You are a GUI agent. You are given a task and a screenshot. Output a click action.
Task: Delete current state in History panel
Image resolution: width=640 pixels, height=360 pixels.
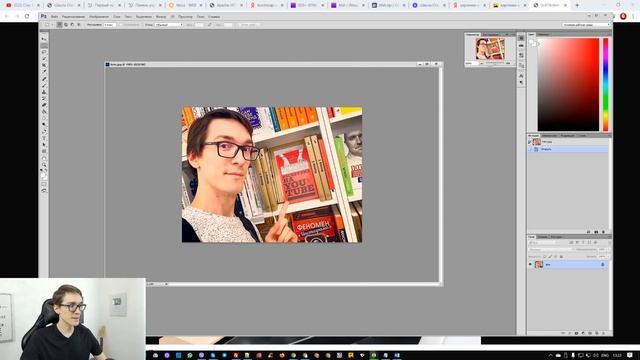click(604, 232)
